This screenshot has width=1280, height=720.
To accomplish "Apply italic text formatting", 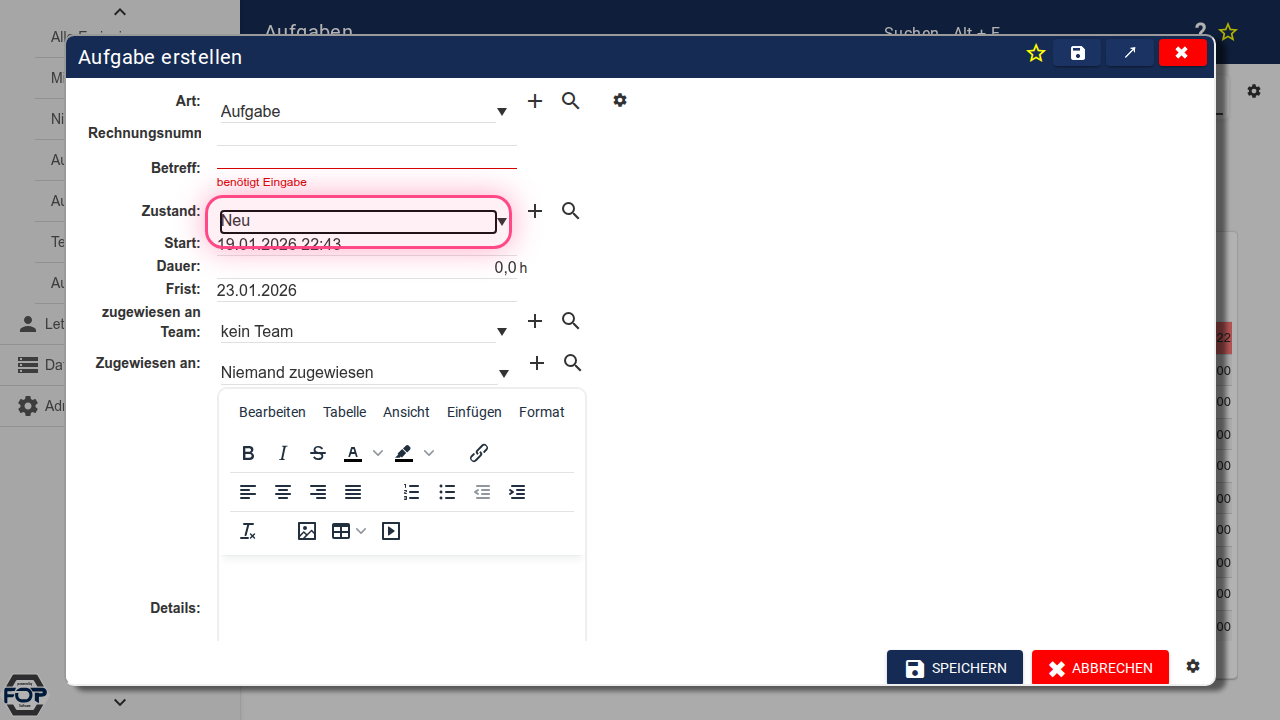I will (x=283, y=453).
